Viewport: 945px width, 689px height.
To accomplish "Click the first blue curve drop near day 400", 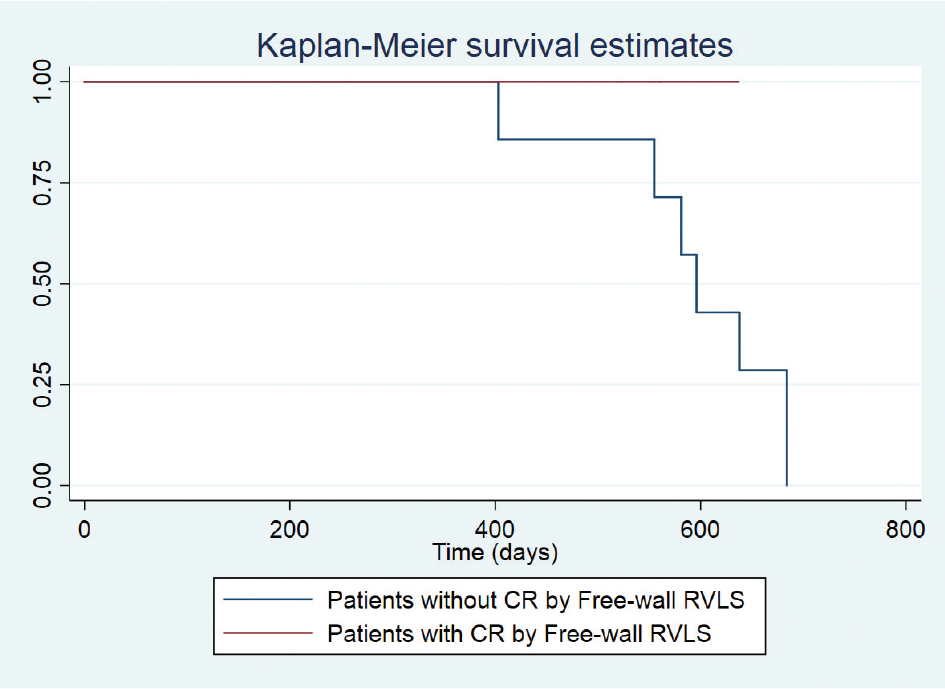I will (x=498, y=110).
